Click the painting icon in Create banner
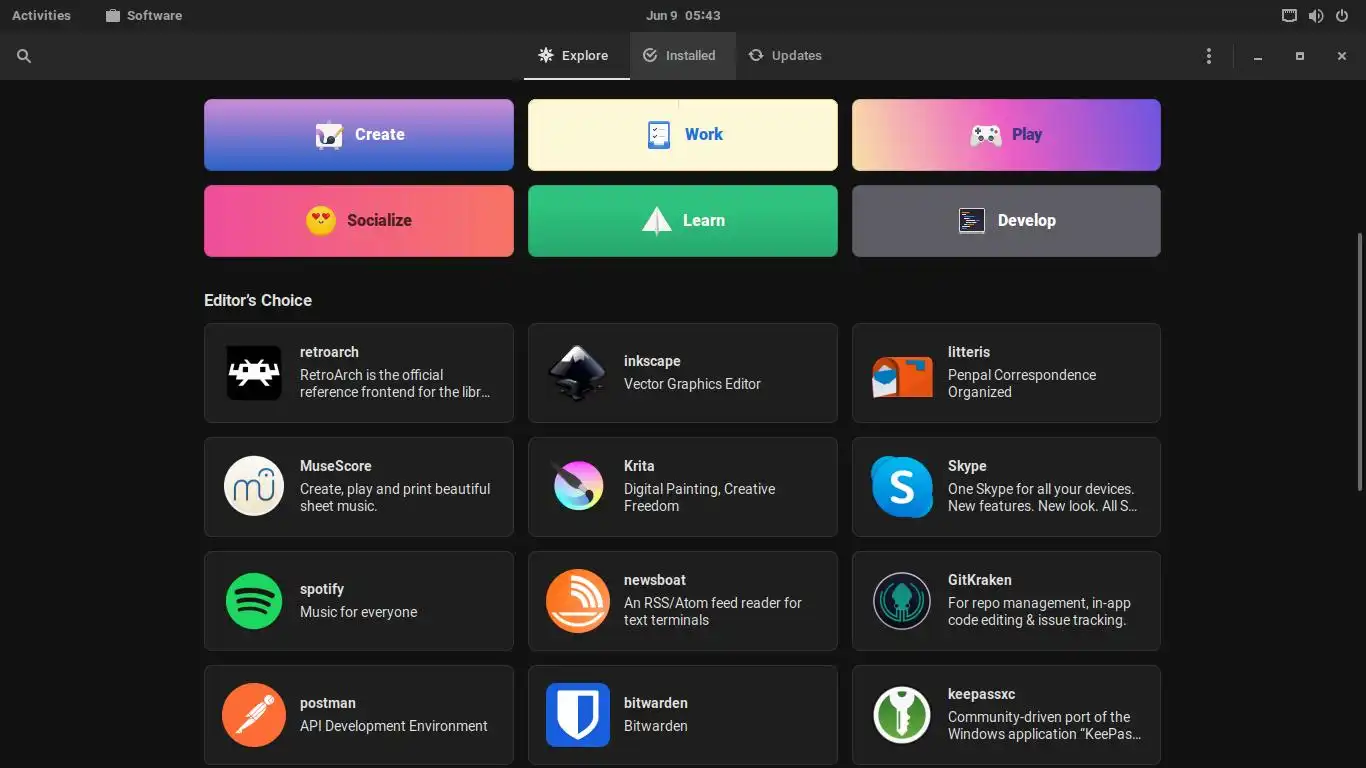 (329, 135)
